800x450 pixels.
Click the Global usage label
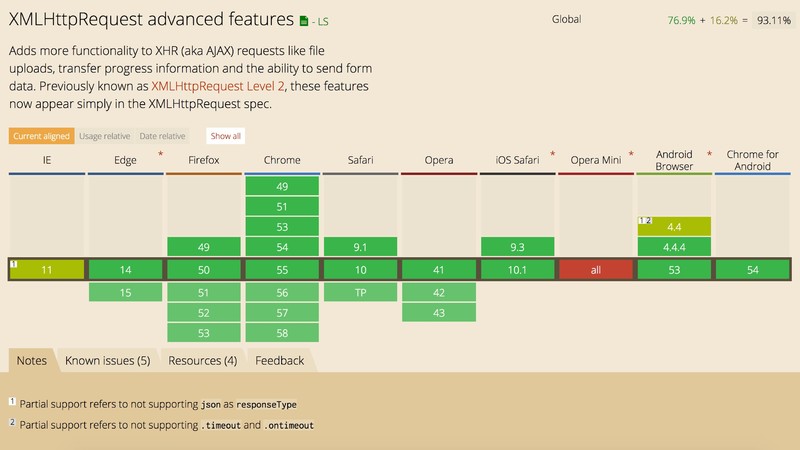click(x=566, y=19)
